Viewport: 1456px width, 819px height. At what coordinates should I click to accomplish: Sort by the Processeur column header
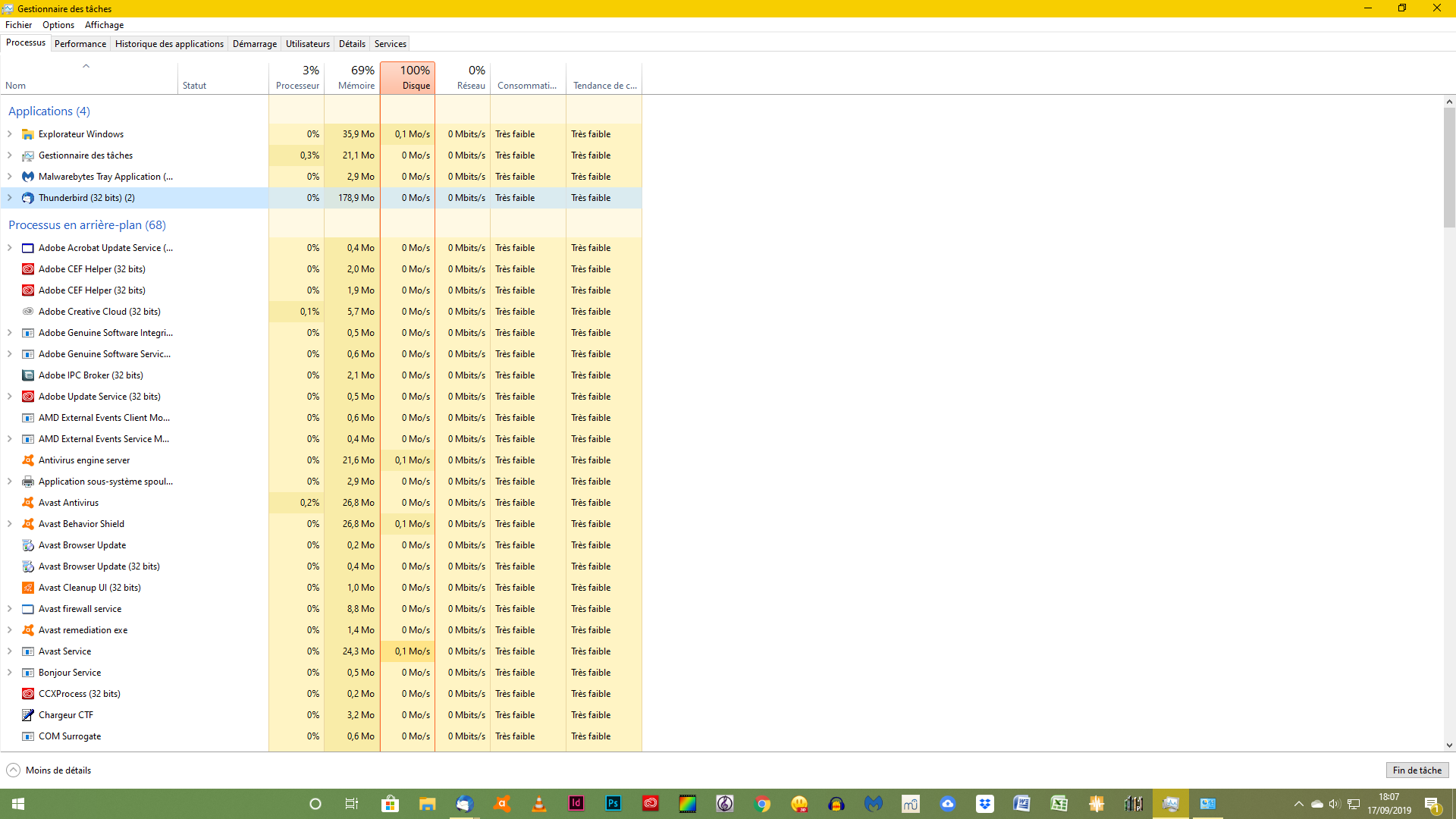click(297, 78)
